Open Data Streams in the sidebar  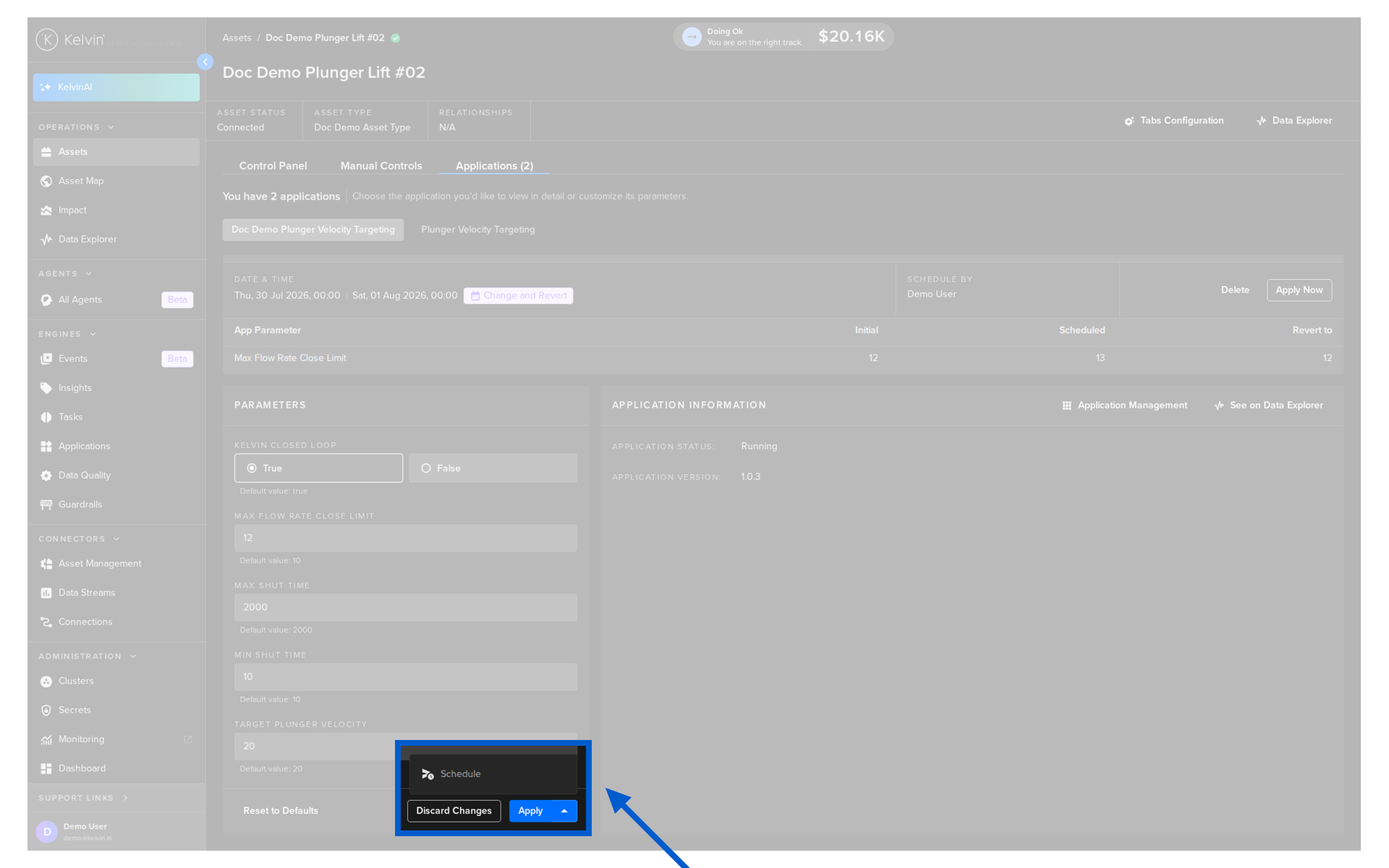116,593
